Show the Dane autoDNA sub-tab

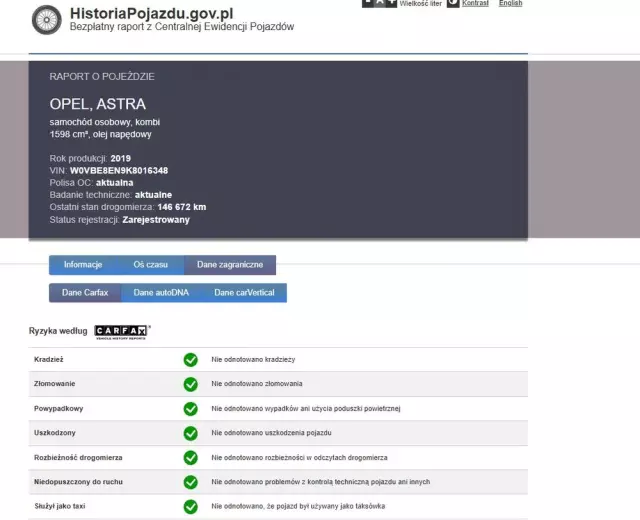[x=160, y=293]
